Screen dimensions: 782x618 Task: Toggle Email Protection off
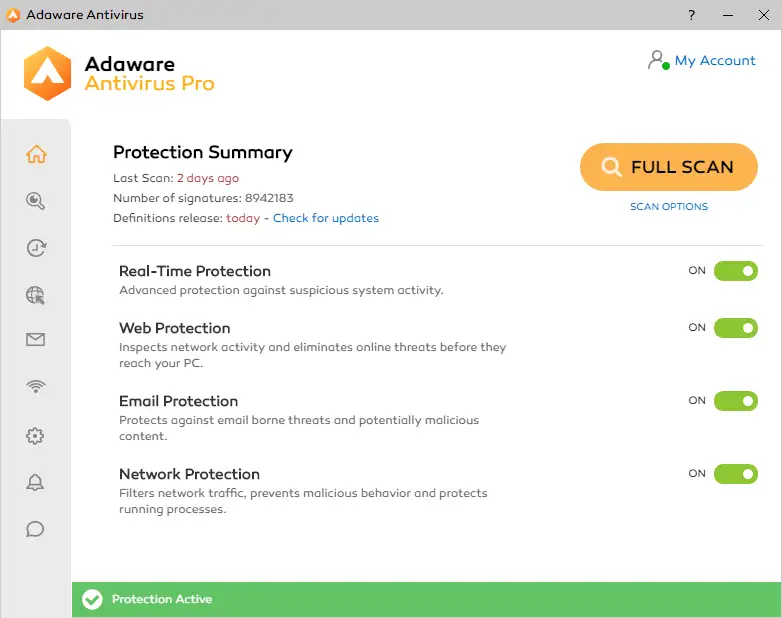click(x=735, y=401)
